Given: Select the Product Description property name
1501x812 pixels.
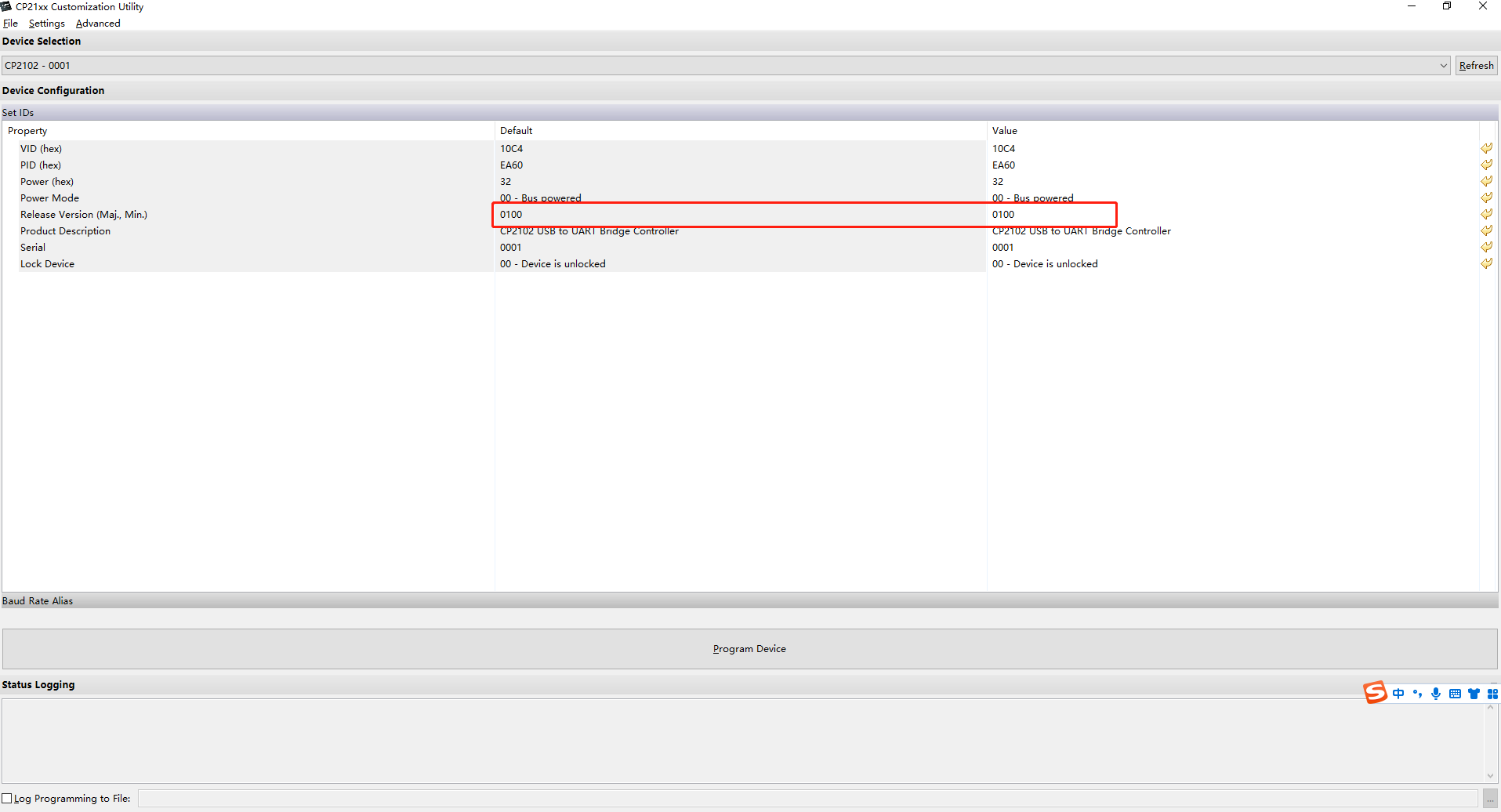Looking at the screenshot, I should tap(65, 230).
